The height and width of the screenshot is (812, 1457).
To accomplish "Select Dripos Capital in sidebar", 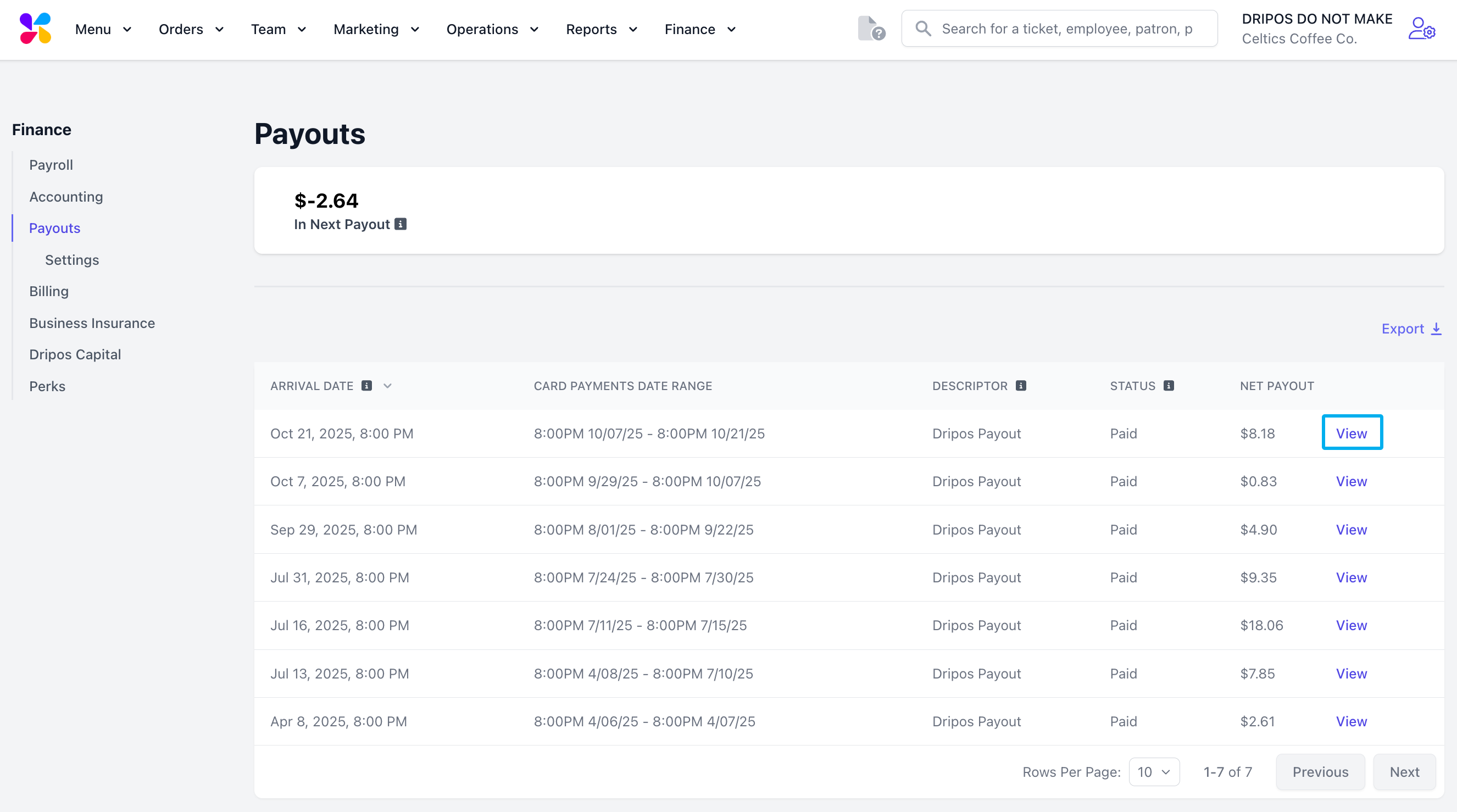I will click(x=75, y=354).
